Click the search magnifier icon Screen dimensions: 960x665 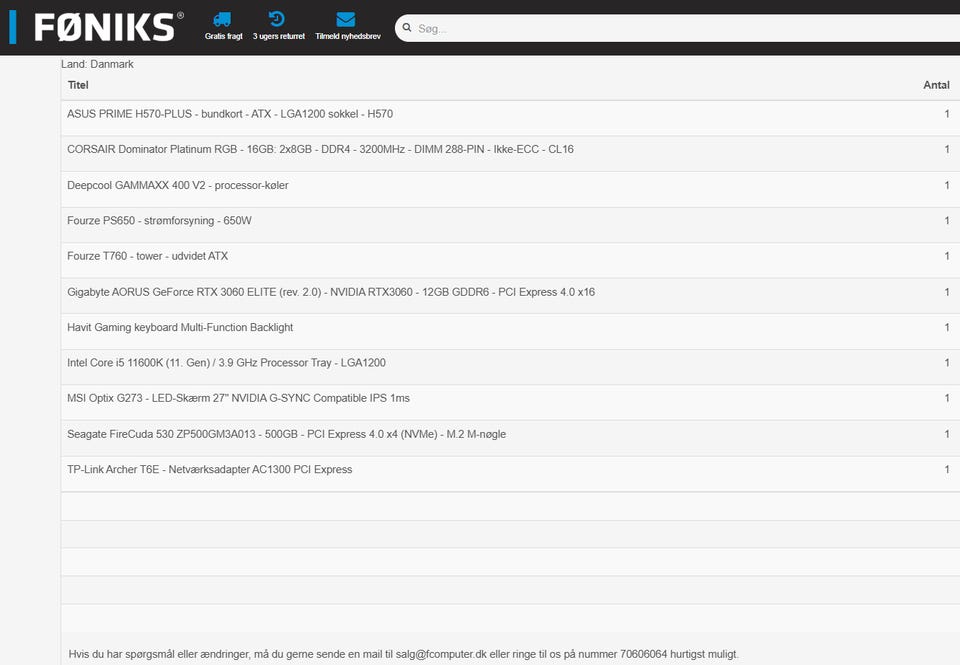coord(407,28)
